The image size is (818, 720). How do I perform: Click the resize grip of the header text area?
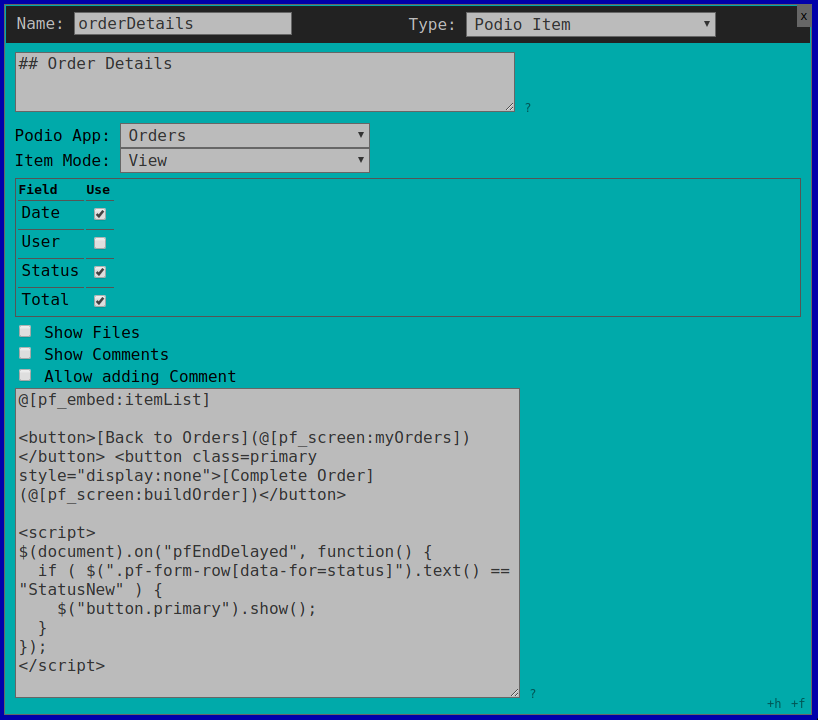[x=510, y=106]
